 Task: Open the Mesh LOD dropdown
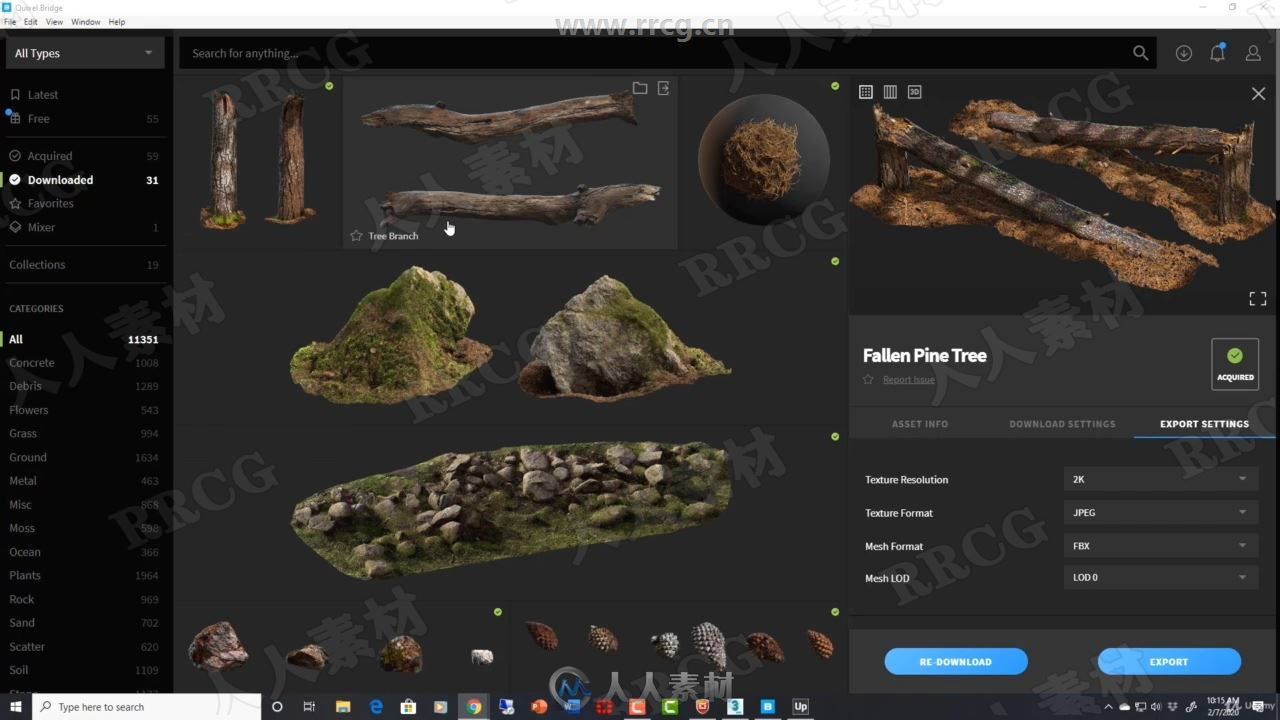click(1159, 577)
